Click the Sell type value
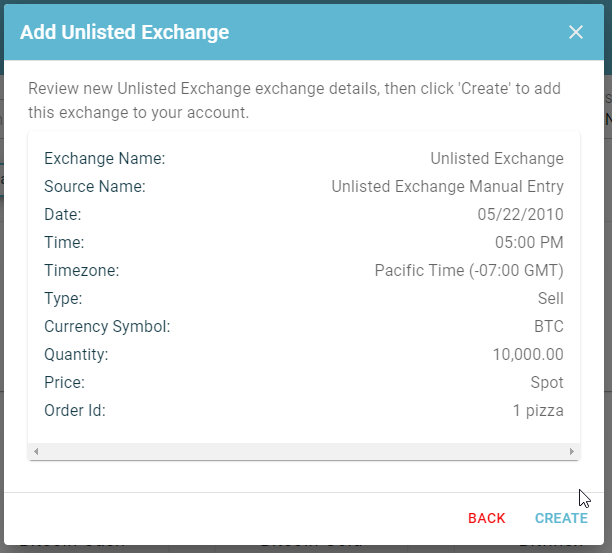This screenshot has width=612, height=553. tap(551, 299)
